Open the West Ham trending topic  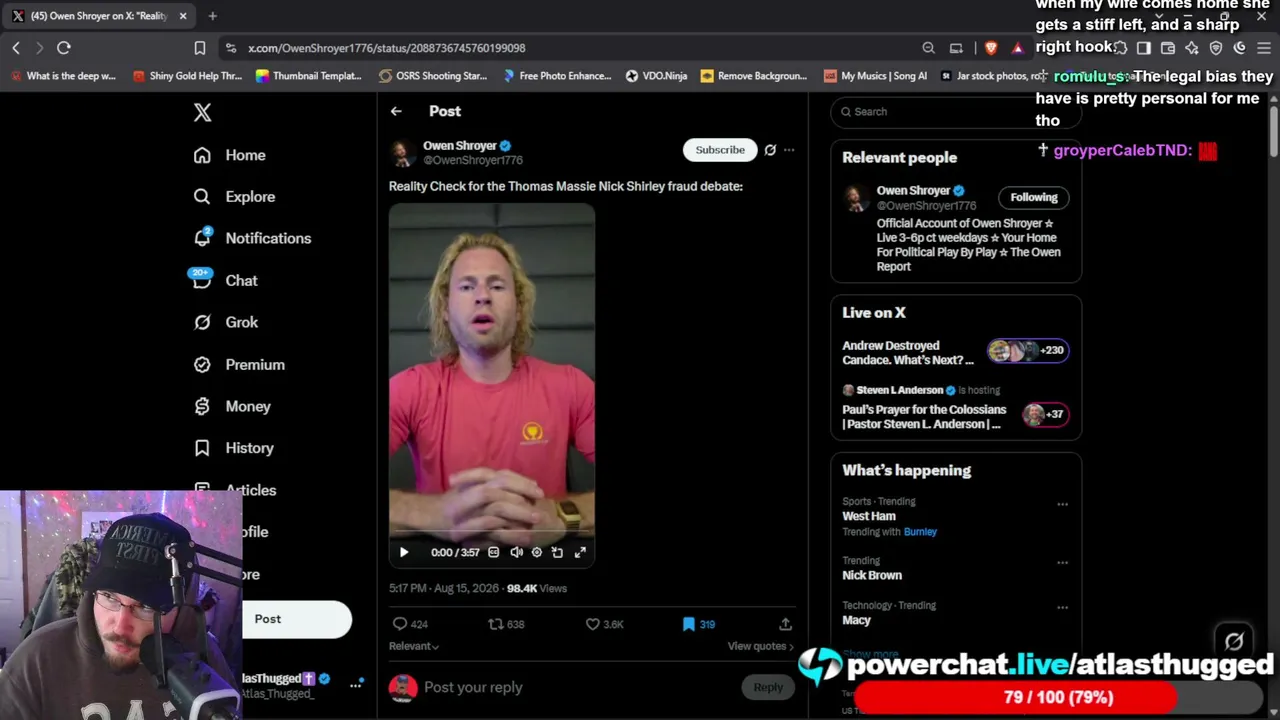coord(869,516)
